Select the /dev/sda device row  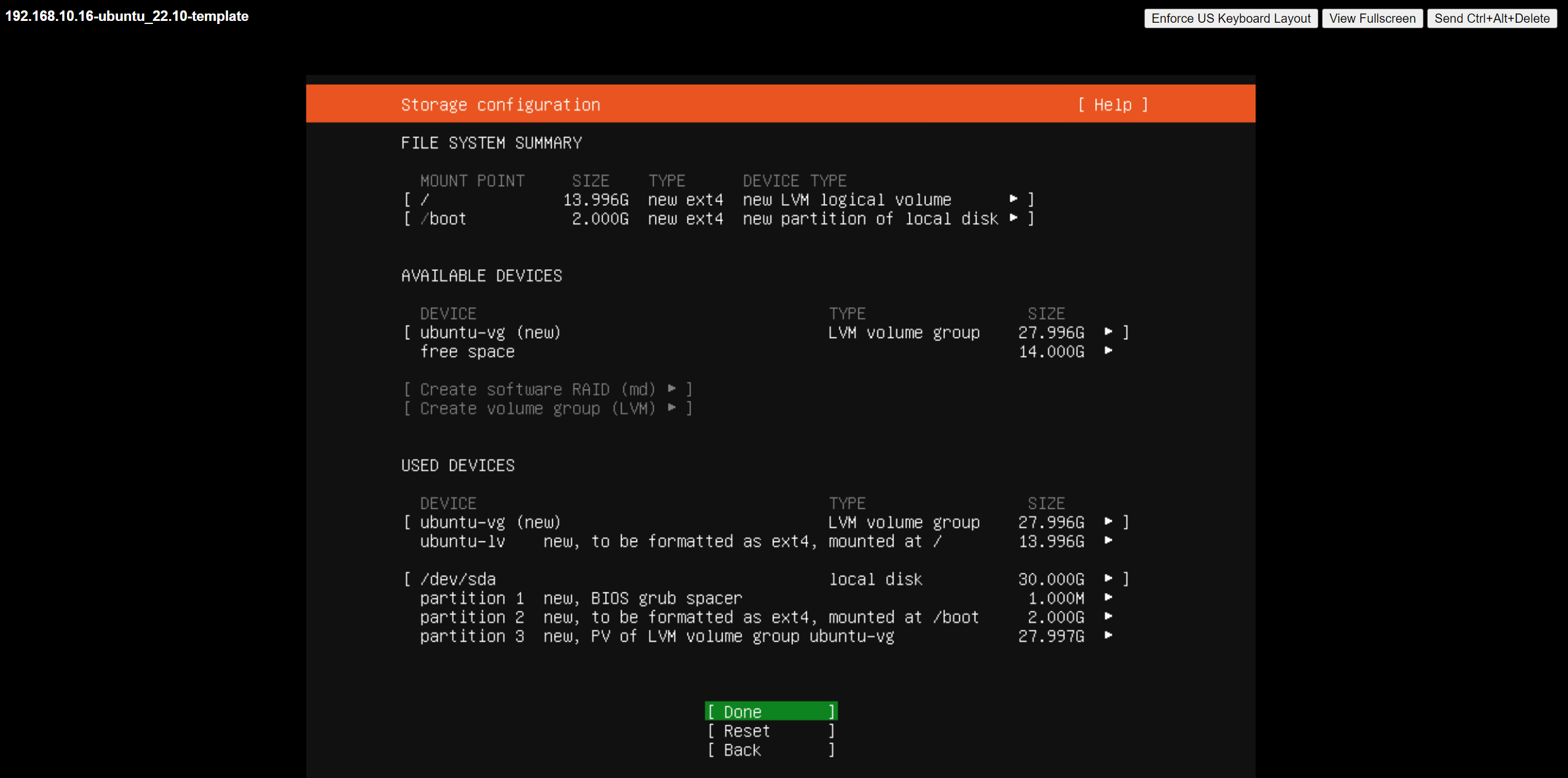pos(766,579)
